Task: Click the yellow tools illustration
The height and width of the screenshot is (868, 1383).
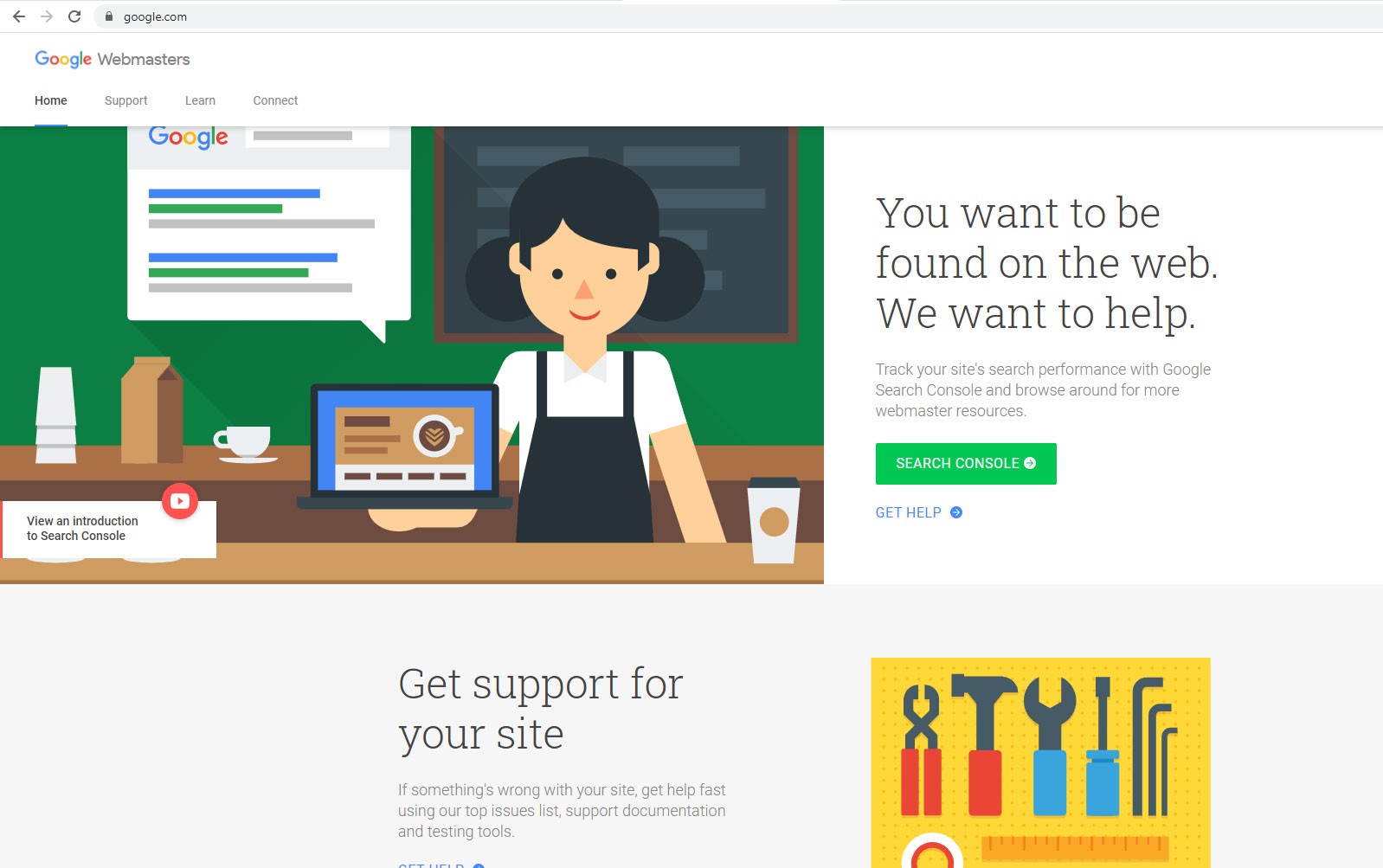Action: [1040, 762]
